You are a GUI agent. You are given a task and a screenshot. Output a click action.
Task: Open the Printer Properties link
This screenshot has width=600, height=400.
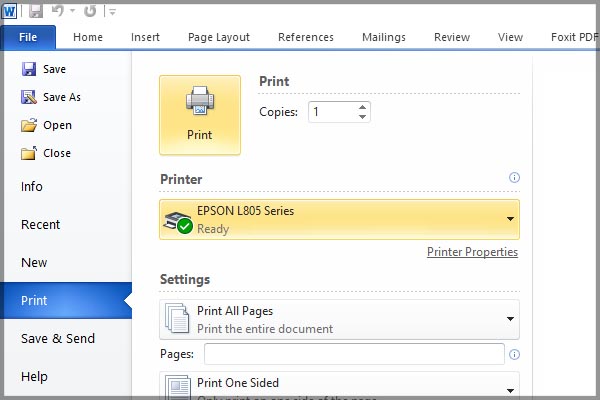tap(472, 252)
